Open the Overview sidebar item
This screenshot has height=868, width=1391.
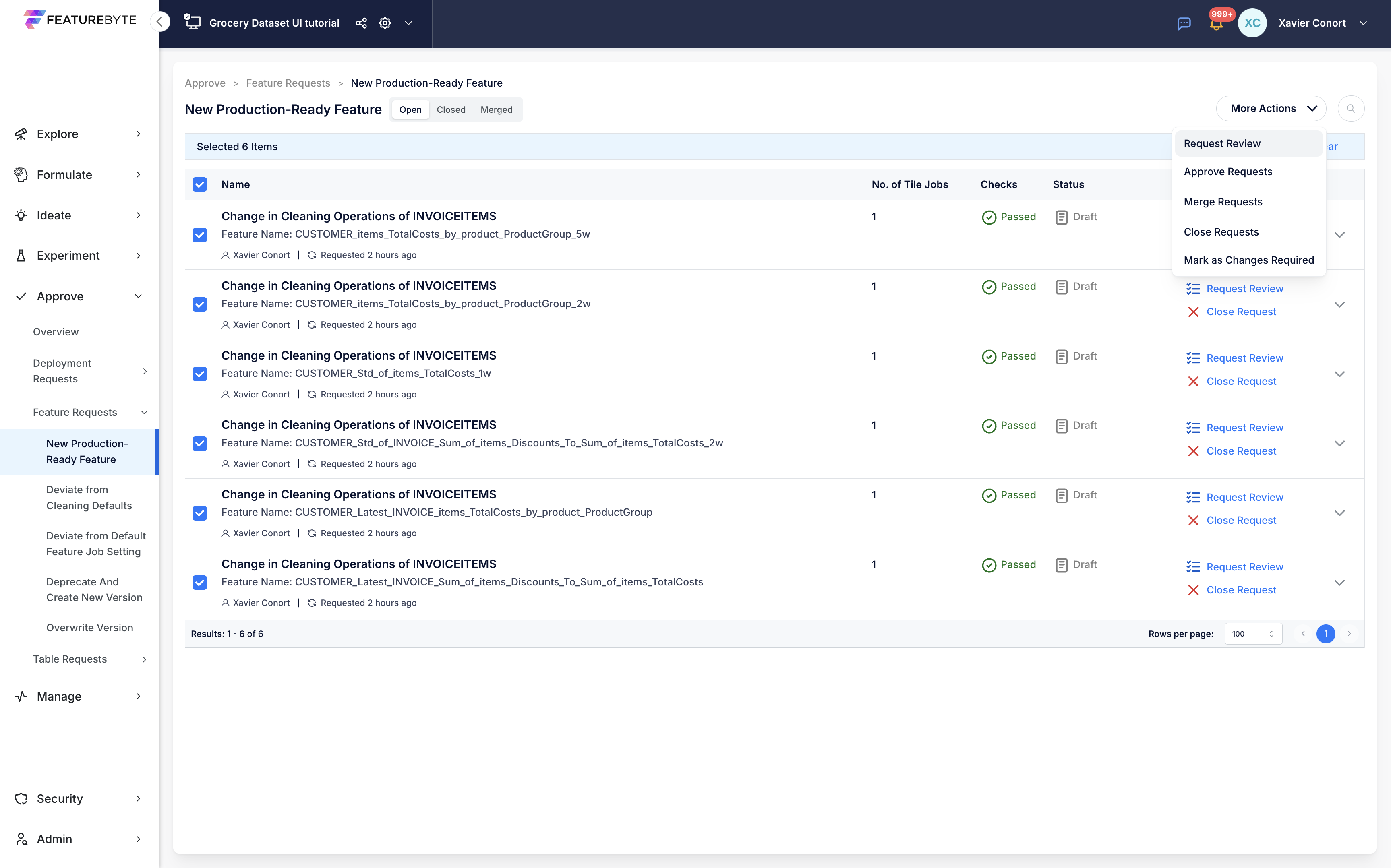(56, 332)
